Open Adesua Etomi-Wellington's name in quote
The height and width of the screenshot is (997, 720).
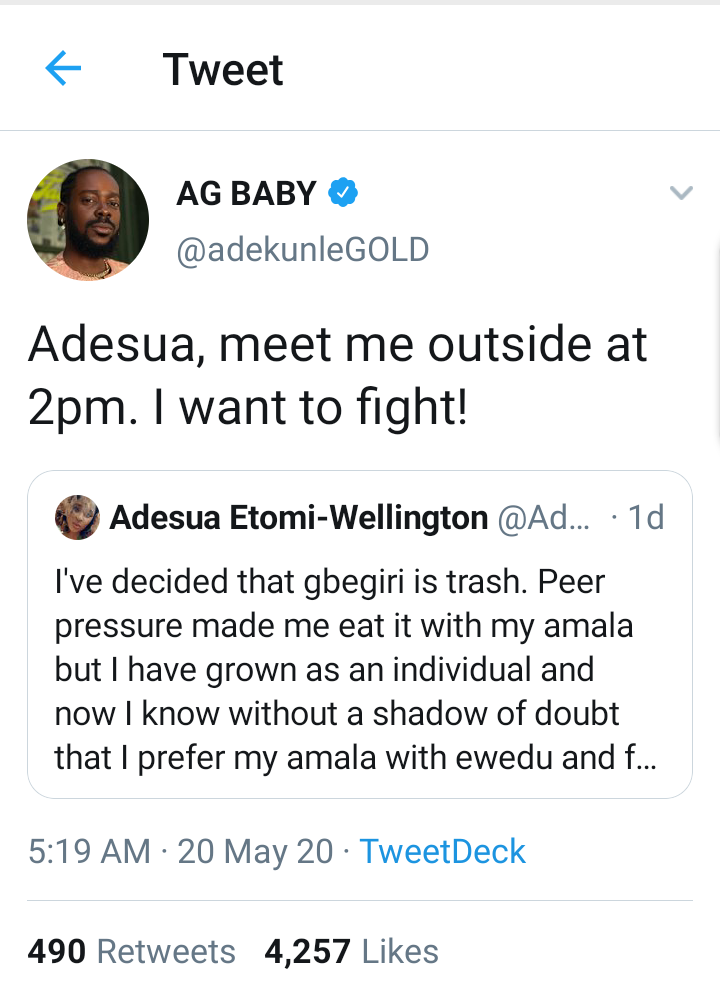click(298, 518)
